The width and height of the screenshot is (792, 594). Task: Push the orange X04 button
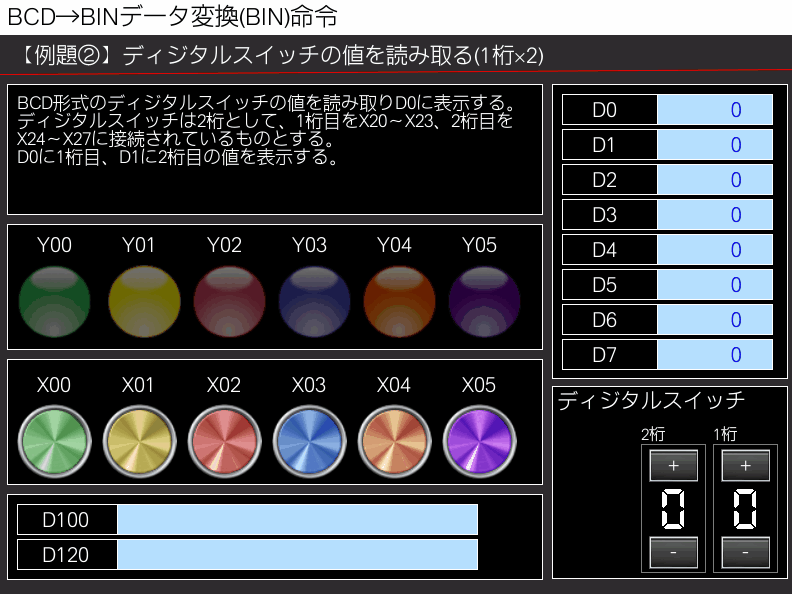coord(395,442)
